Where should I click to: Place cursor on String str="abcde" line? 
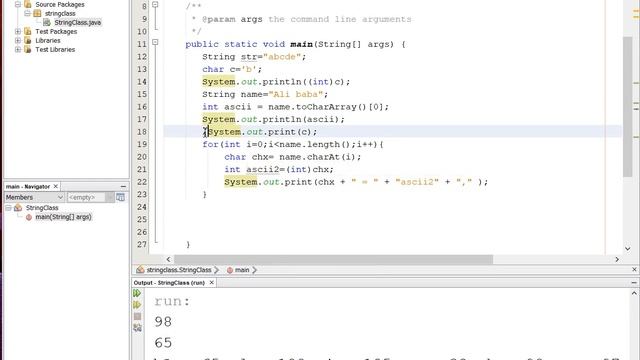click(254, 57)
